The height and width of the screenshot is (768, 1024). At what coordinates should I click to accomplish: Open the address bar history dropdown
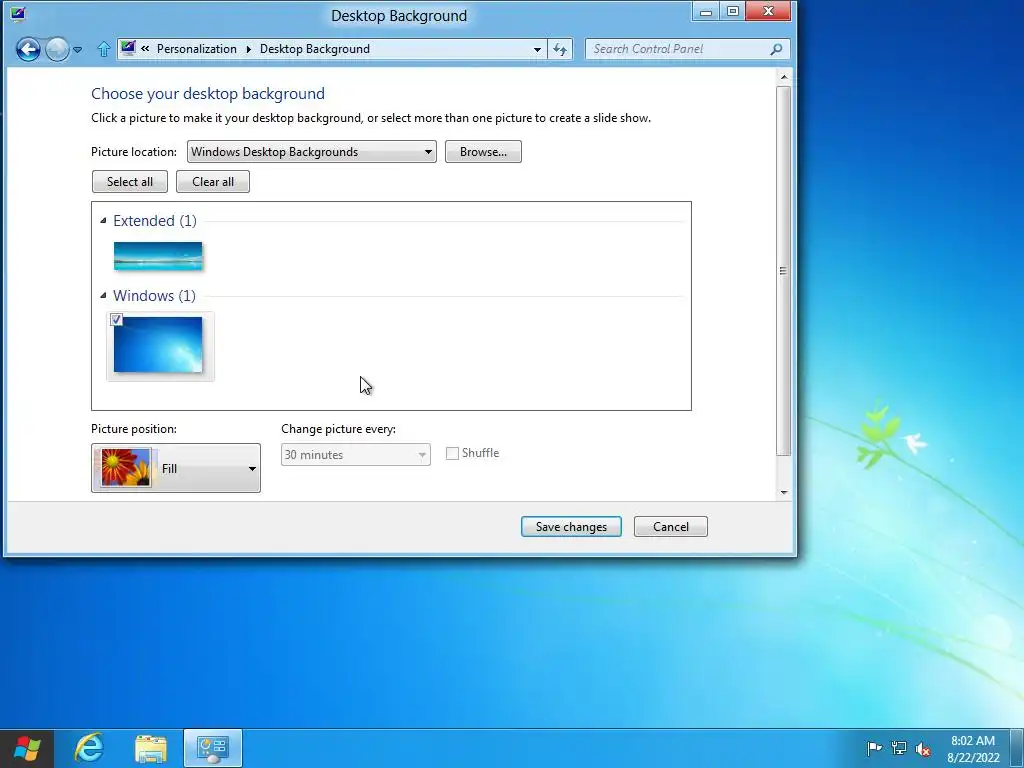[537, 50]
